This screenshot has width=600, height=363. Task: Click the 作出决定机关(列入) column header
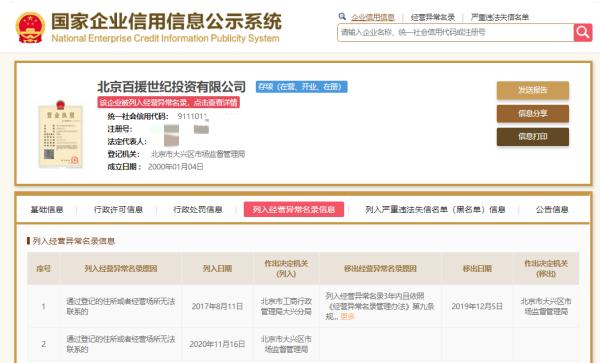click(286, 269)
